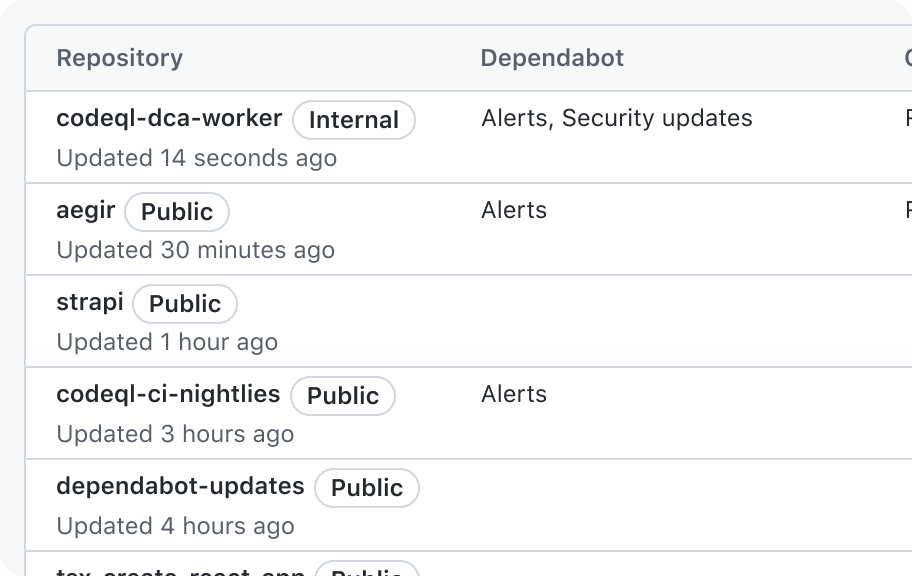Open the dependabot-updates repository
This screenshot has height=576, width=912.
click(x=180, y=486)
